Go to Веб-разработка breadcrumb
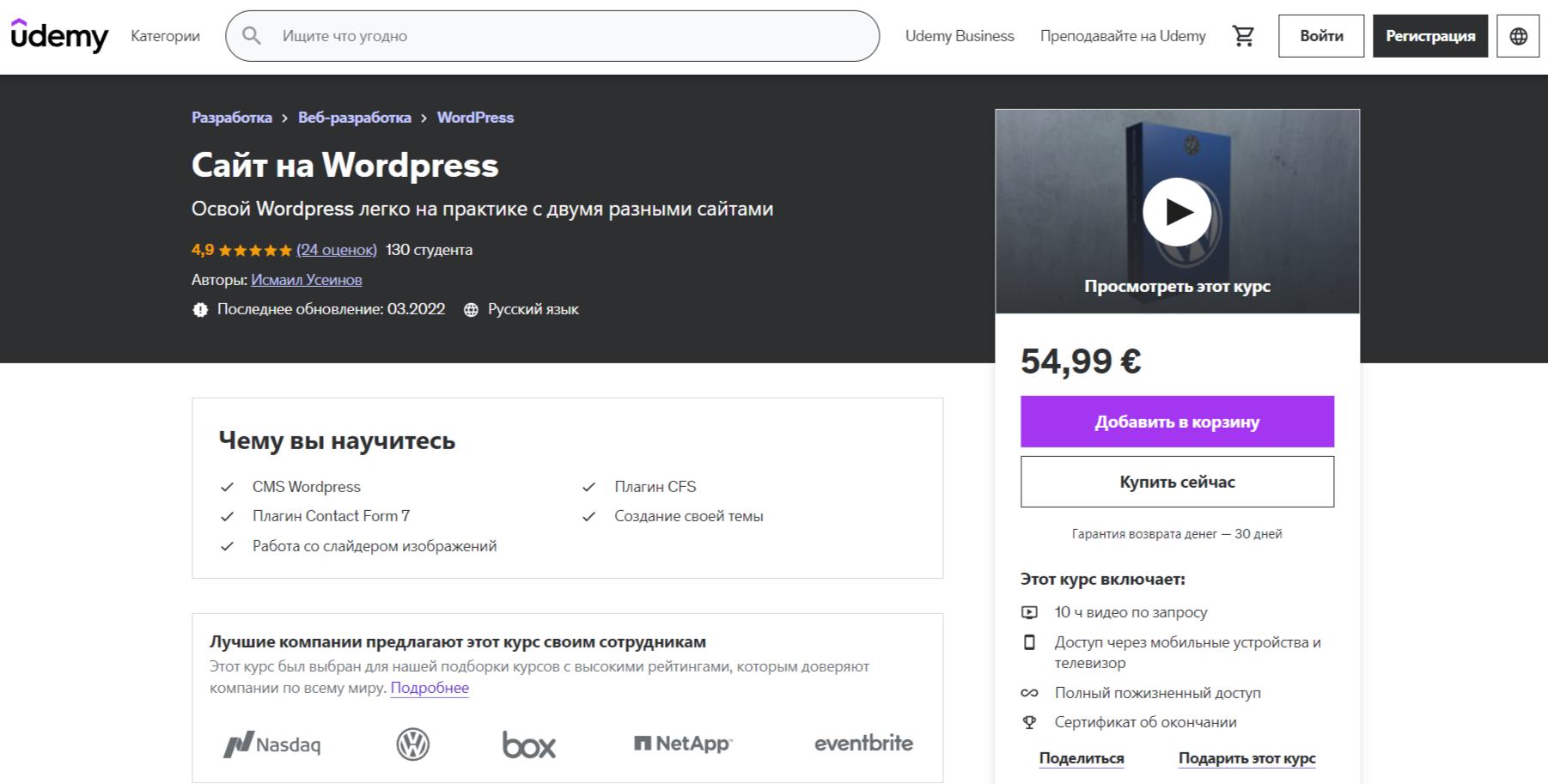The height and width of the screenshot is (784, 1548). tap(354, 118)
